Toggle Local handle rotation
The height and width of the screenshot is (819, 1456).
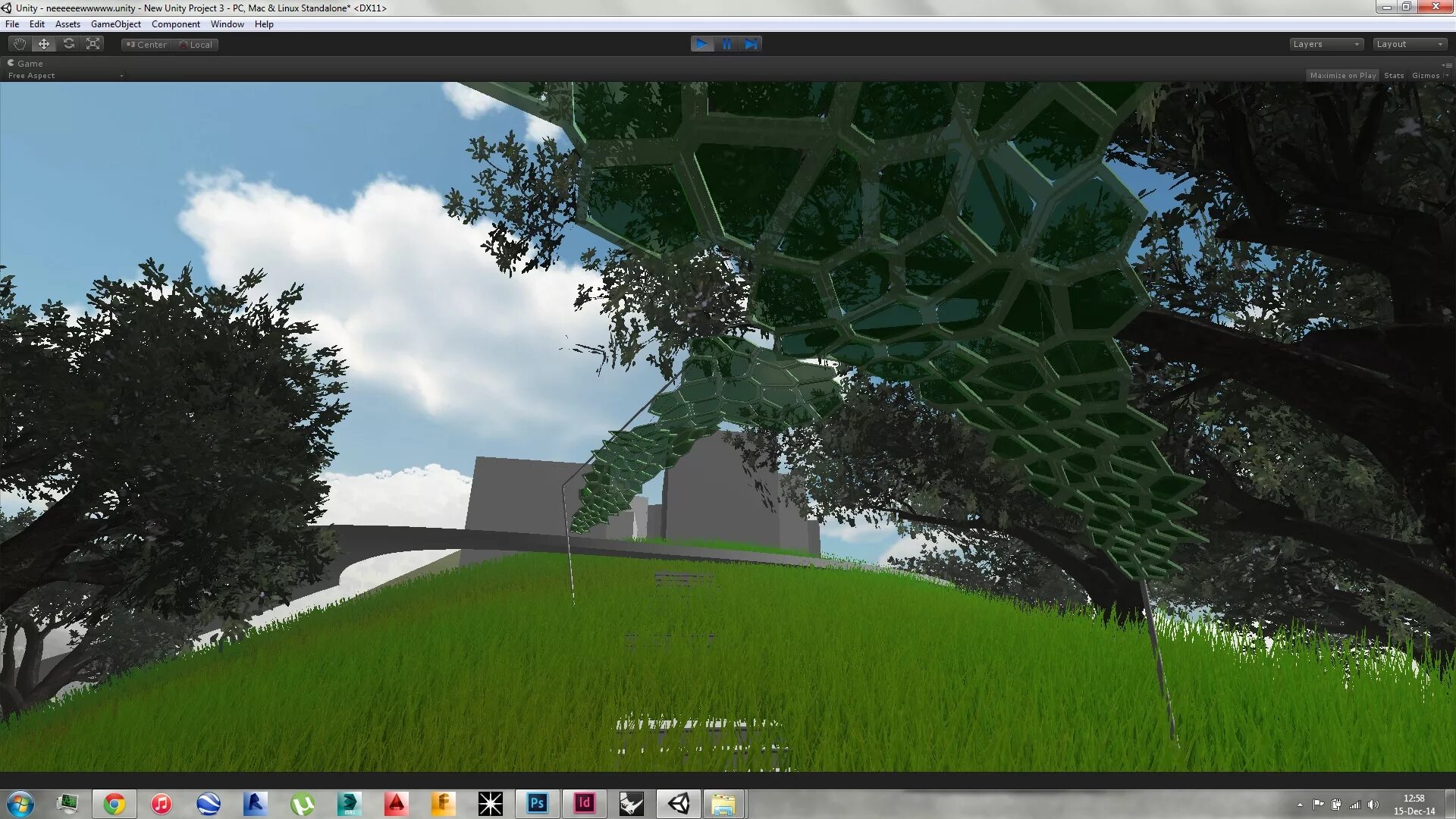click(x=196, y=45)
